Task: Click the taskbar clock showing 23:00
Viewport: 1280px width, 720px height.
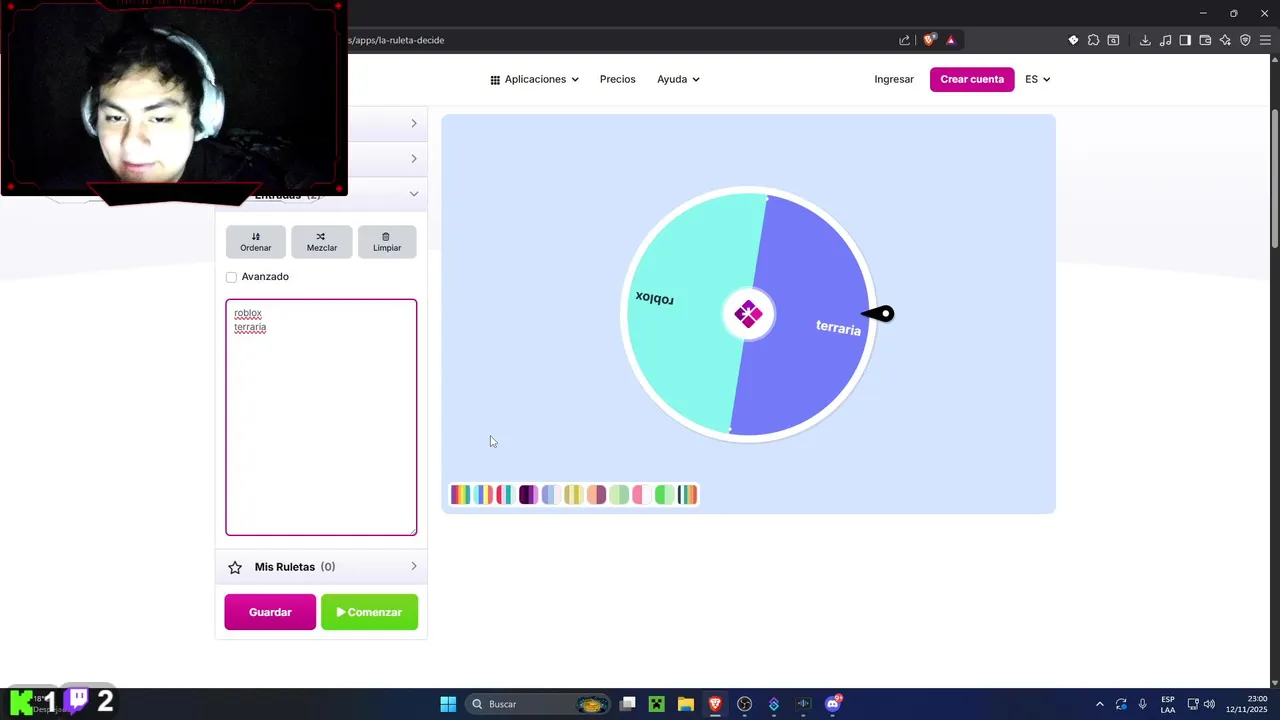Action: click(1249, 704)
